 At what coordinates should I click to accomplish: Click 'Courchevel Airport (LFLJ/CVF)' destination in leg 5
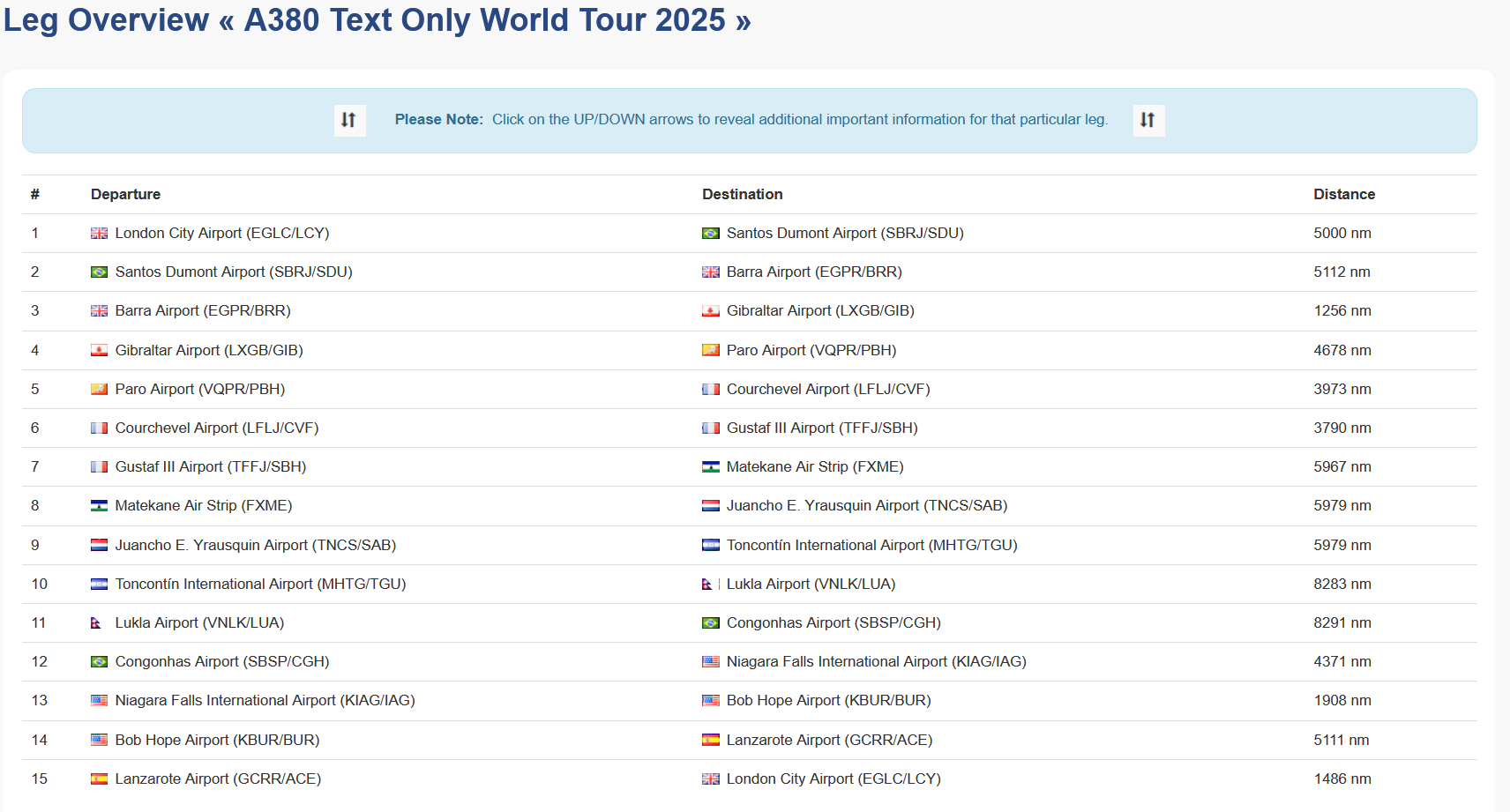(828, 390)
